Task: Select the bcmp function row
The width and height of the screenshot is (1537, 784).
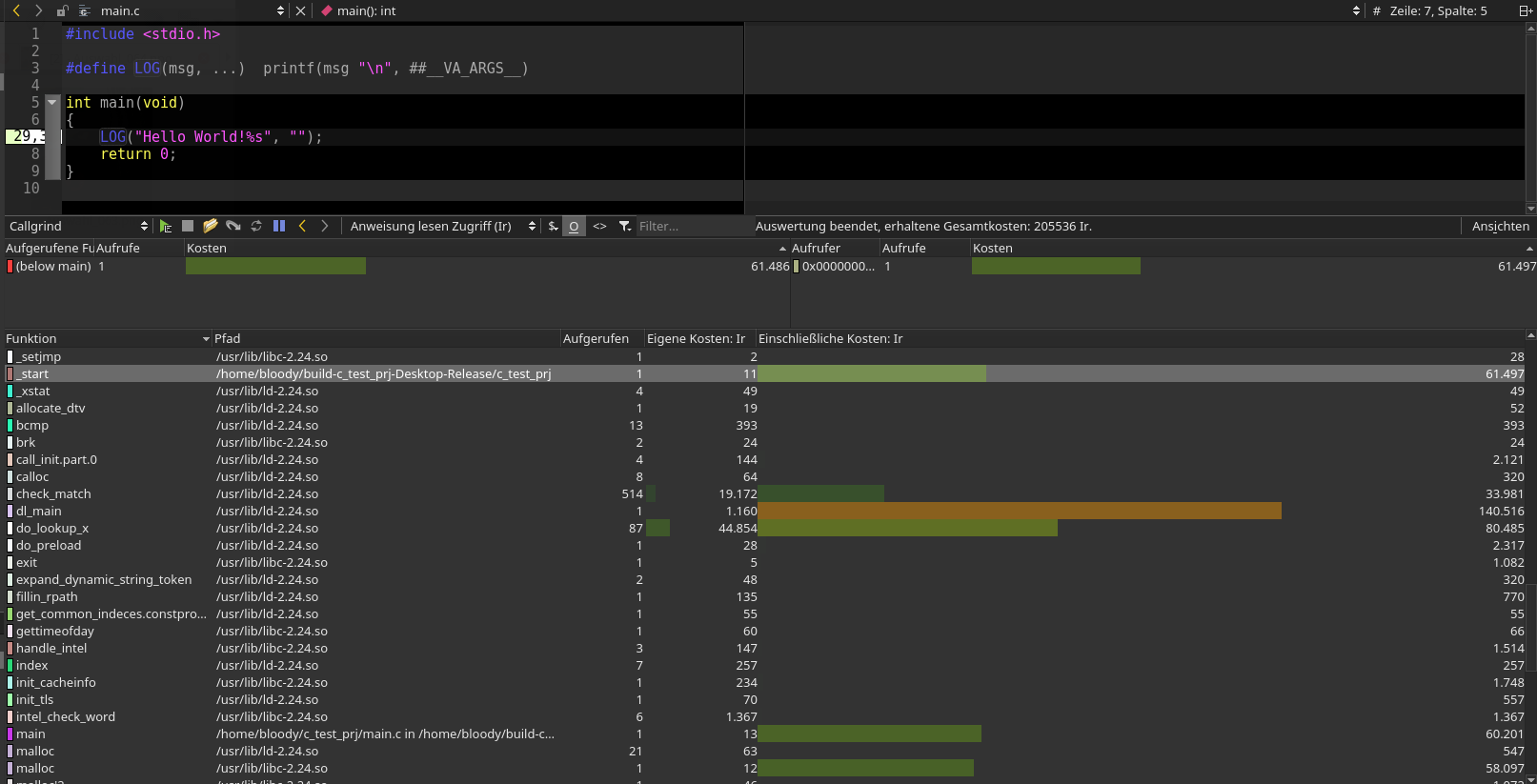Action: point(764,425)
